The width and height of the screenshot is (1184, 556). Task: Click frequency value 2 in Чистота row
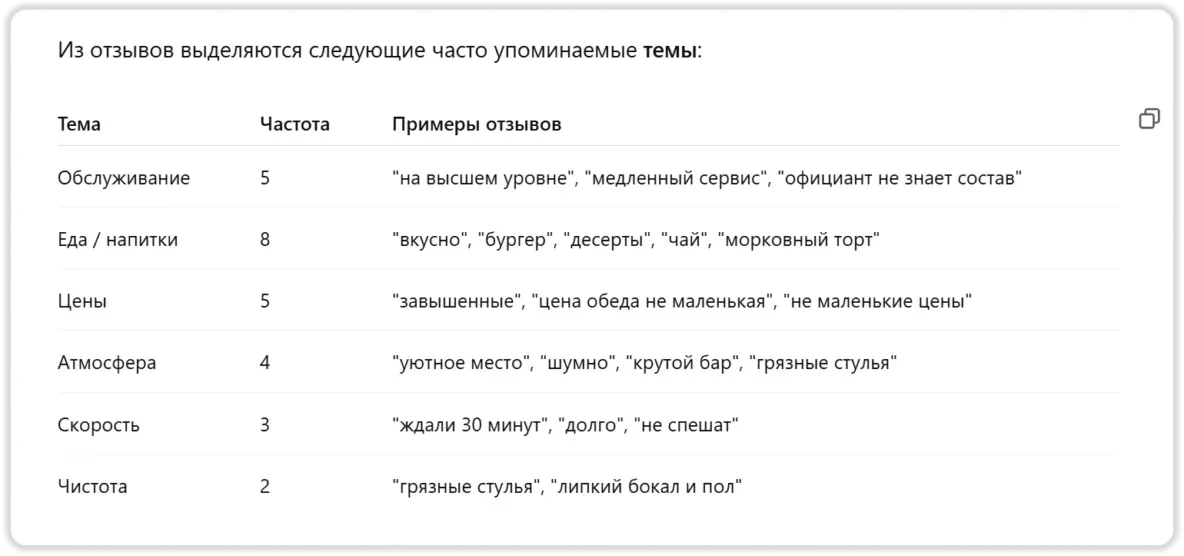[x=265, y=487]
